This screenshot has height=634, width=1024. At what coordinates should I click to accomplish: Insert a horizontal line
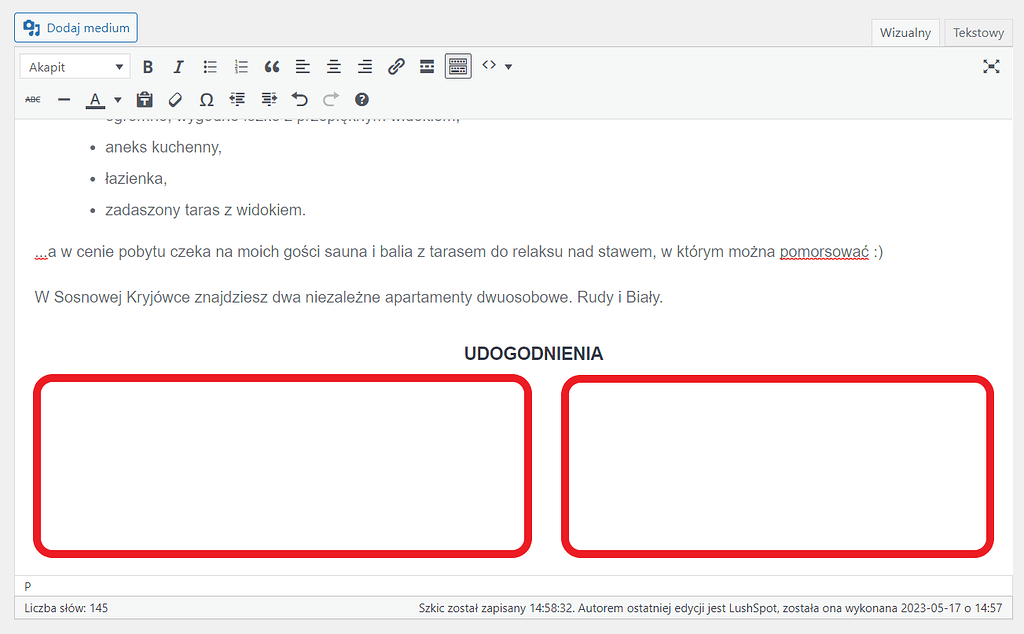pyautogui.click(x=63, y=99)
